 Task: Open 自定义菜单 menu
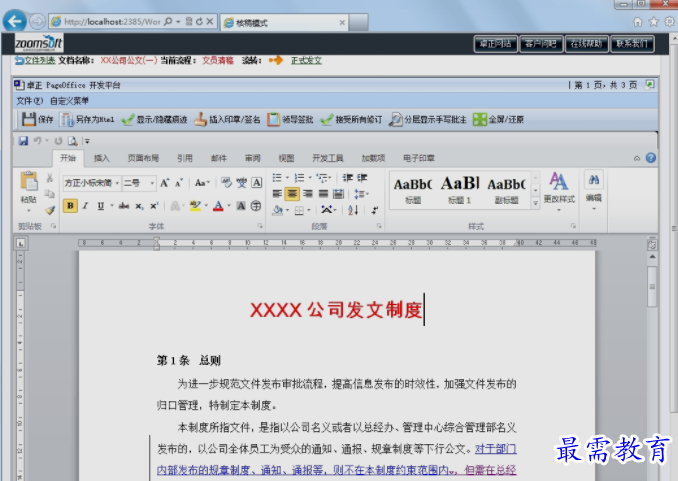point(69,101)
